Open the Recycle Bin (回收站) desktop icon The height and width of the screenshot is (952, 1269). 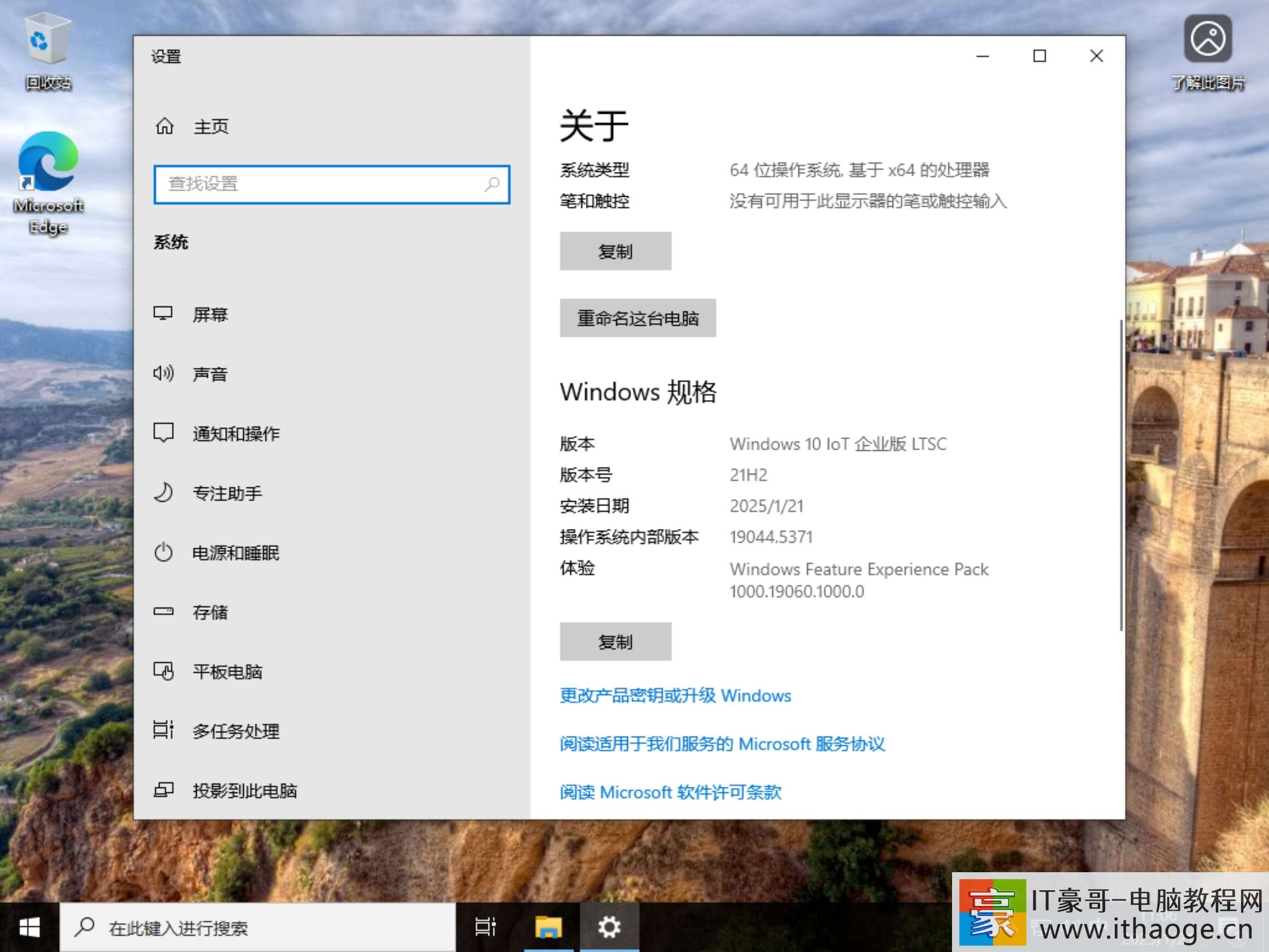pyautogui.click(x=48, y=52)
